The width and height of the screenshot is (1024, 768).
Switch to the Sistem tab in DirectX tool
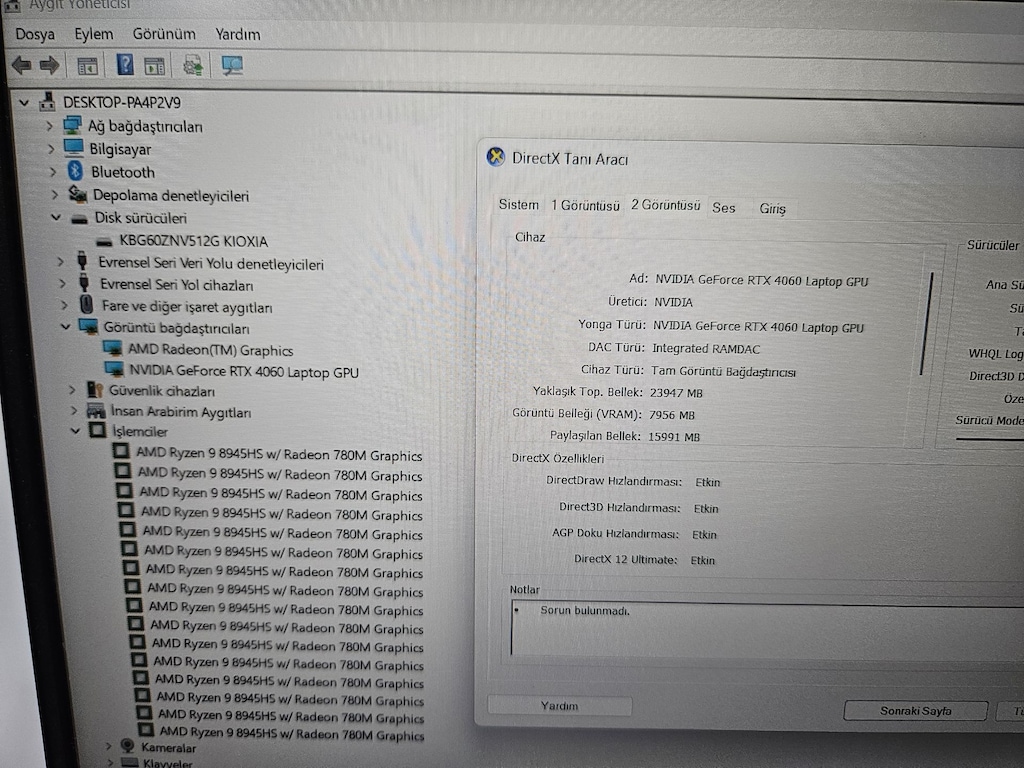(519, 204)
